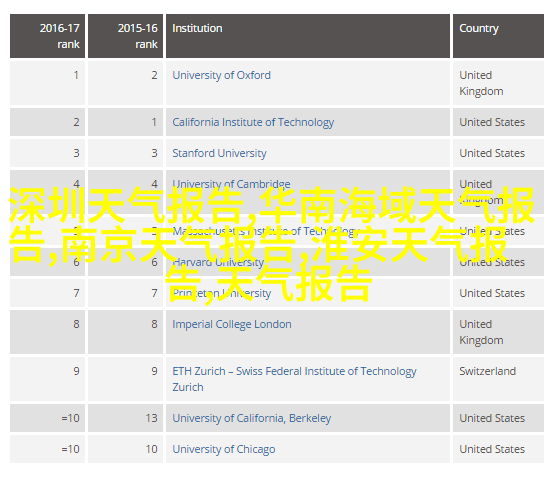Viewport: 560px width, 480px height.
Task: Open the University of Oxford link
Action: pyautogui.click(x=221, y=75)
